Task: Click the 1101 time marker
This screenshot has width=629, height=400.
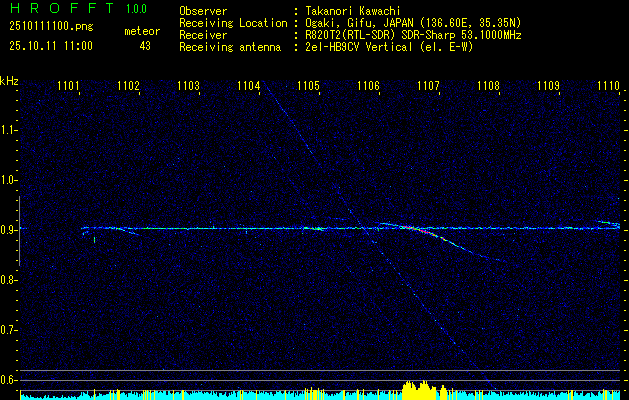Action: point(69,87)
